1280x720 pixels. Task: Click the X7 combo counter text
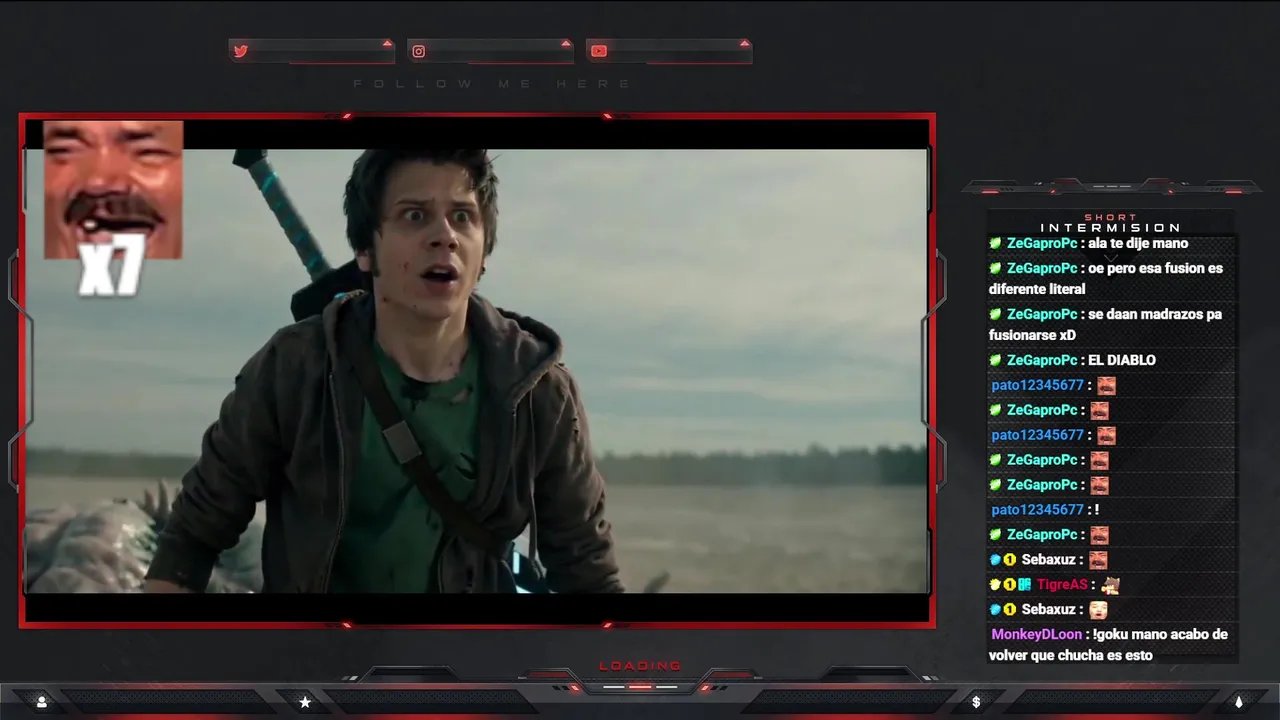pos(113,266)
